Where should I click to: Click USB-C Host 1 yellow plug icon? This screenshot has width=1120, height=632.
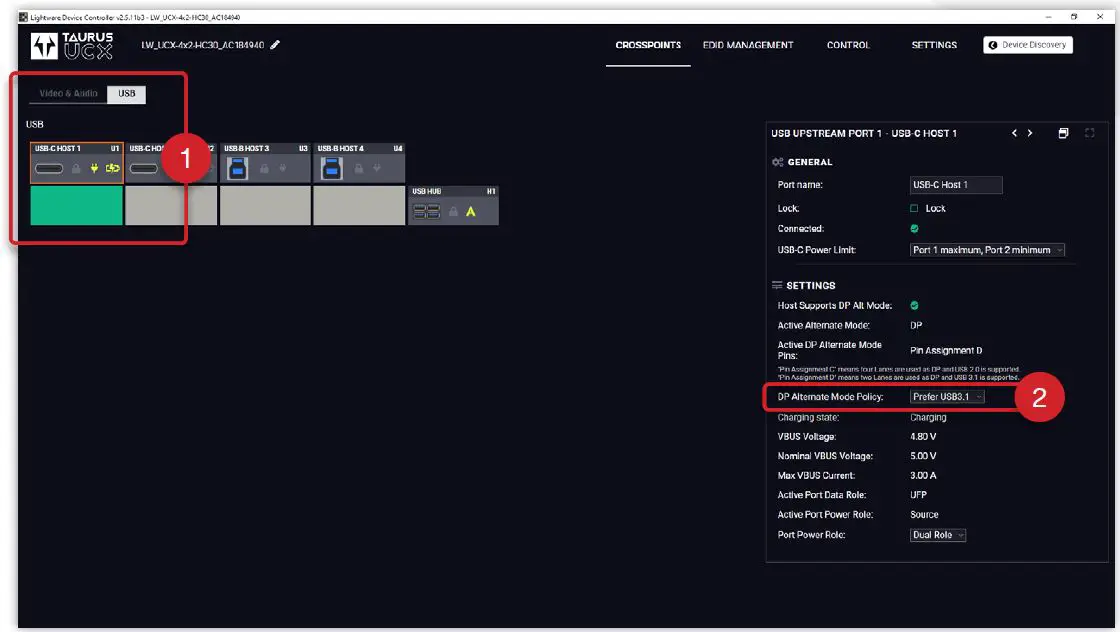point(94,169)
